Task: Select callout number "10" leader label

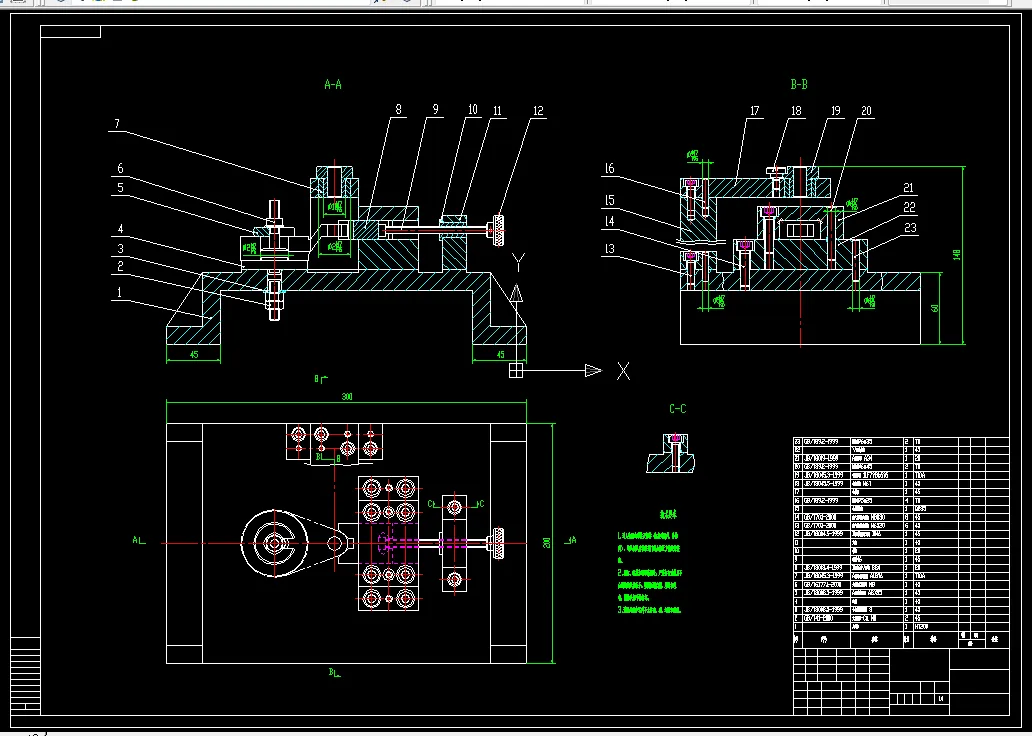Action: pos(473,109)
